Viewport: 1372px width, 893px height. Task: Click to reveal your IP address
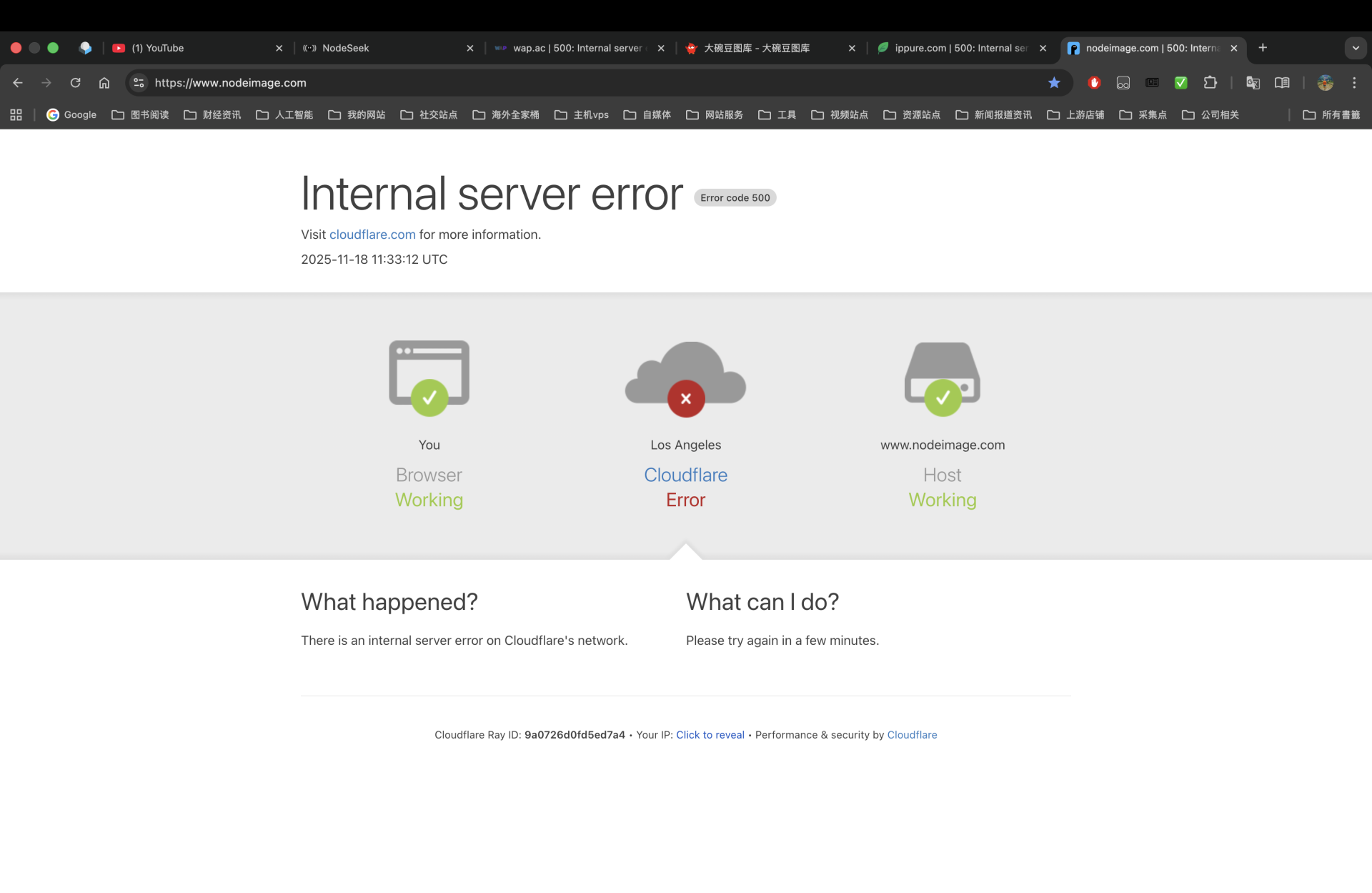point(710,735)
